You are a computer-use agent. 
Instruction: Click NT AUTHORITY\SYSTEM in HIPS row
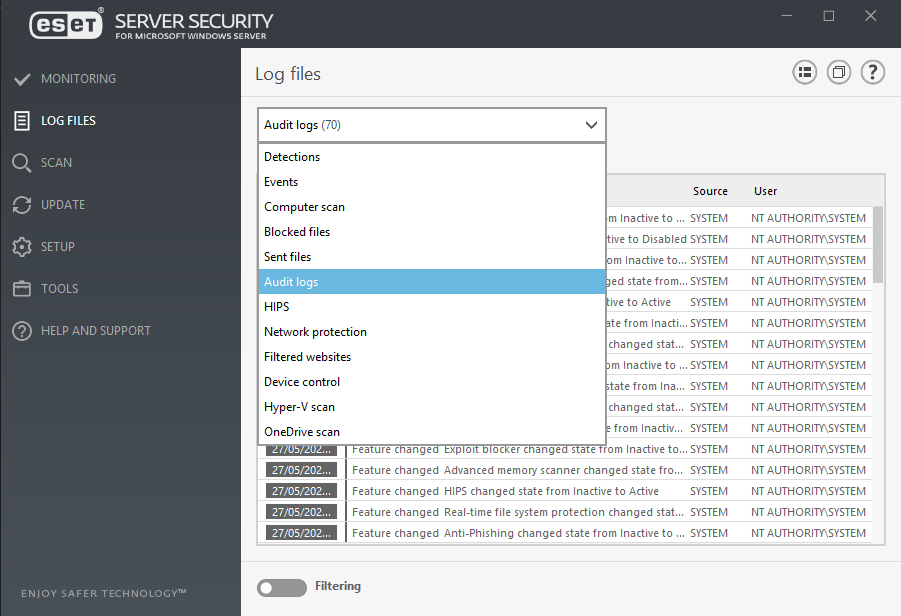808,491
